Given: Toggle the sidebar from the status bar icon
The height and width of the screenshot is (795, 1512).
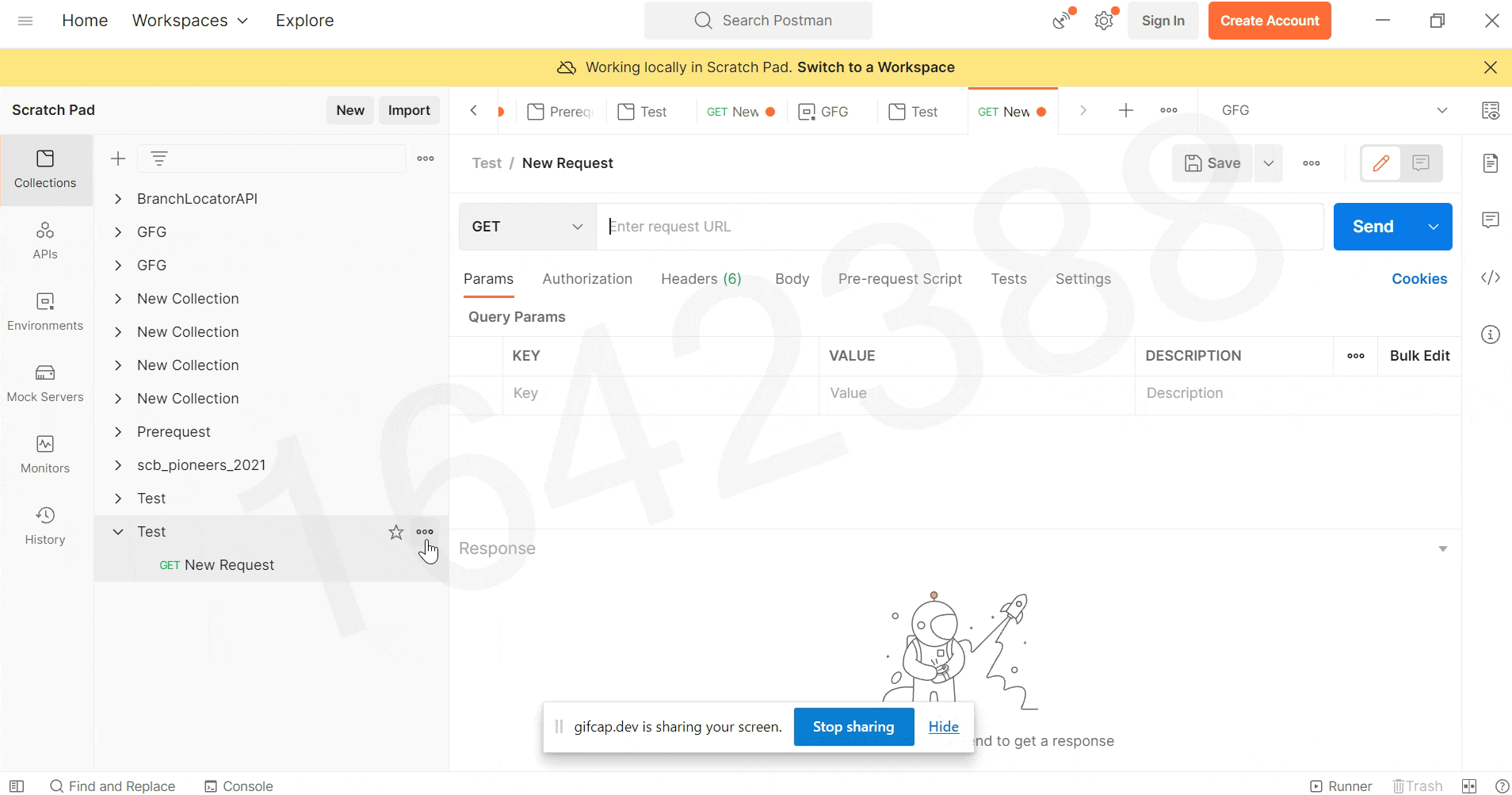Looking at the screenshot, I should click(16, 786).
